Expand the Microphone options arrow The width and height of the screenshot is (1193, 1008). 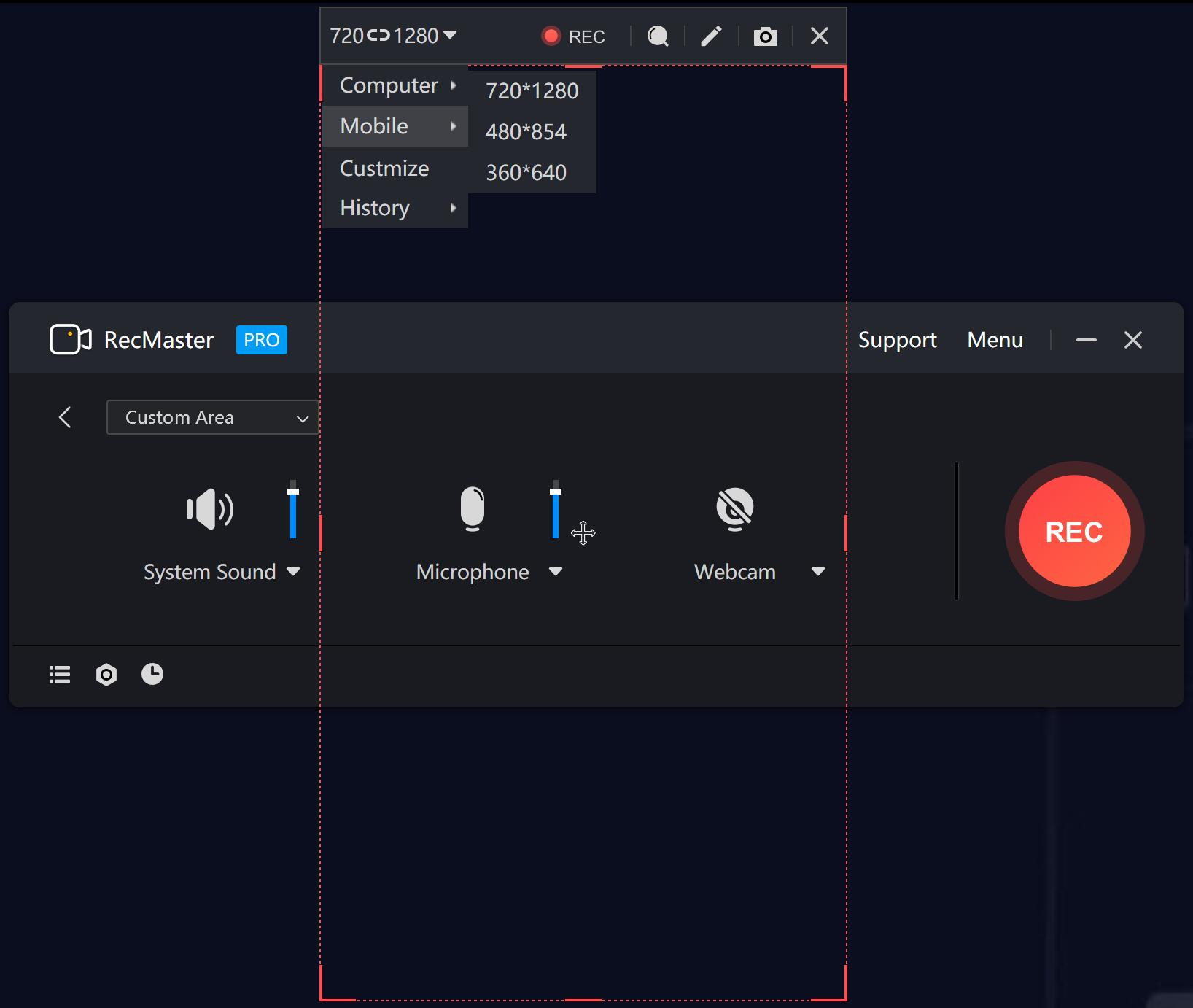[x=556, y=572]
